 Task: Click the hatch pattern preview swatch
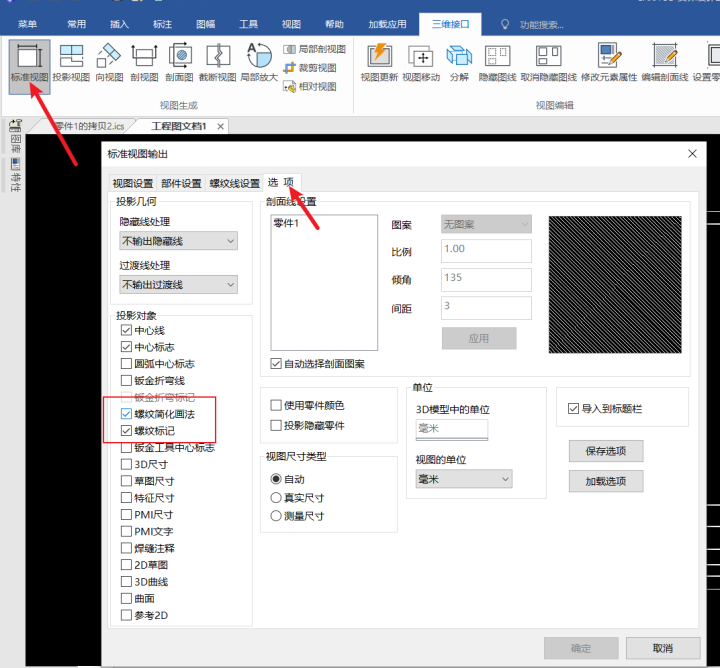pos(615,285)
